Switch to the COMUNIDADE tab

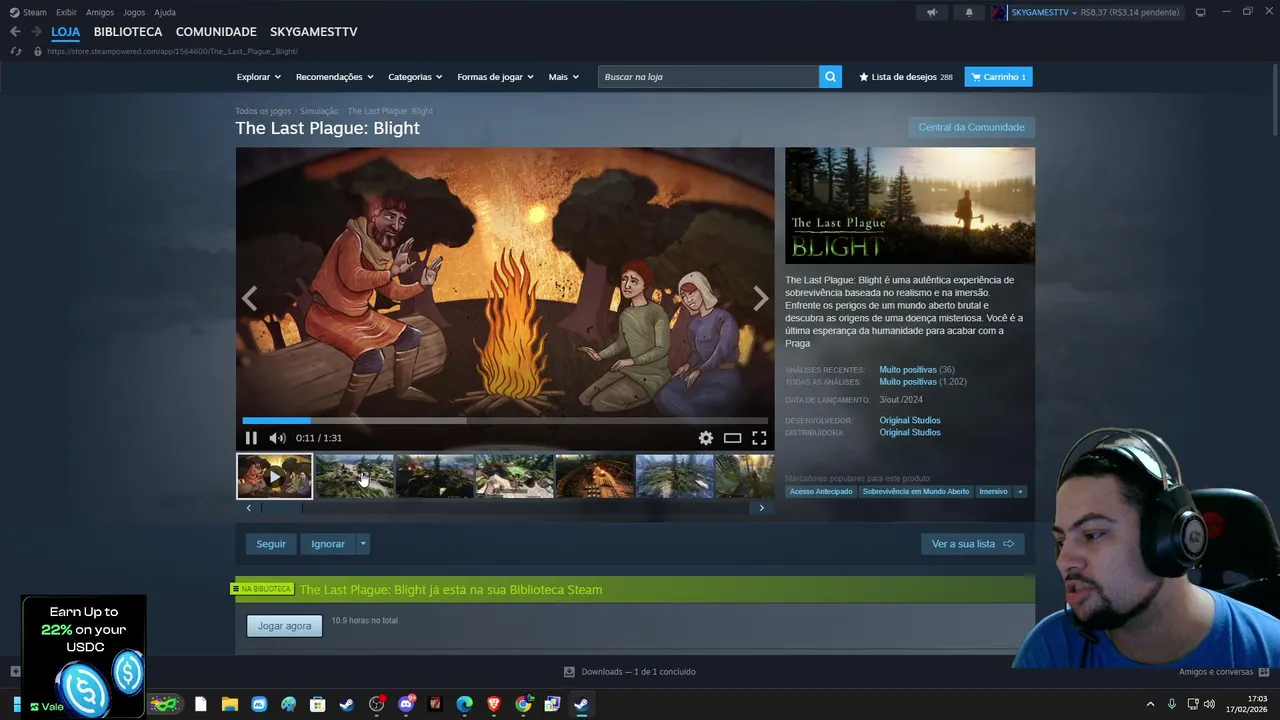coord(216,32)
